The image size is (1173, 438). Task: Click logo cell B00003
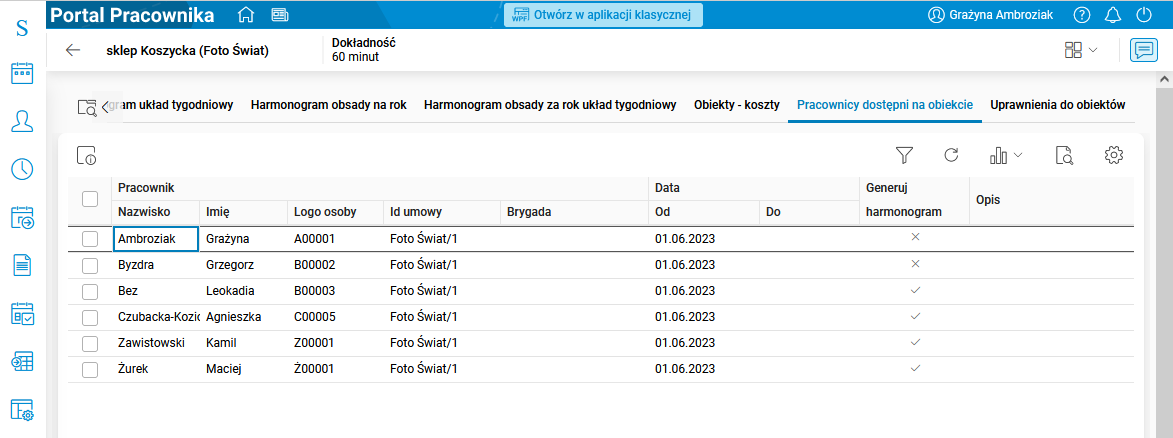[x=335, y=291]
